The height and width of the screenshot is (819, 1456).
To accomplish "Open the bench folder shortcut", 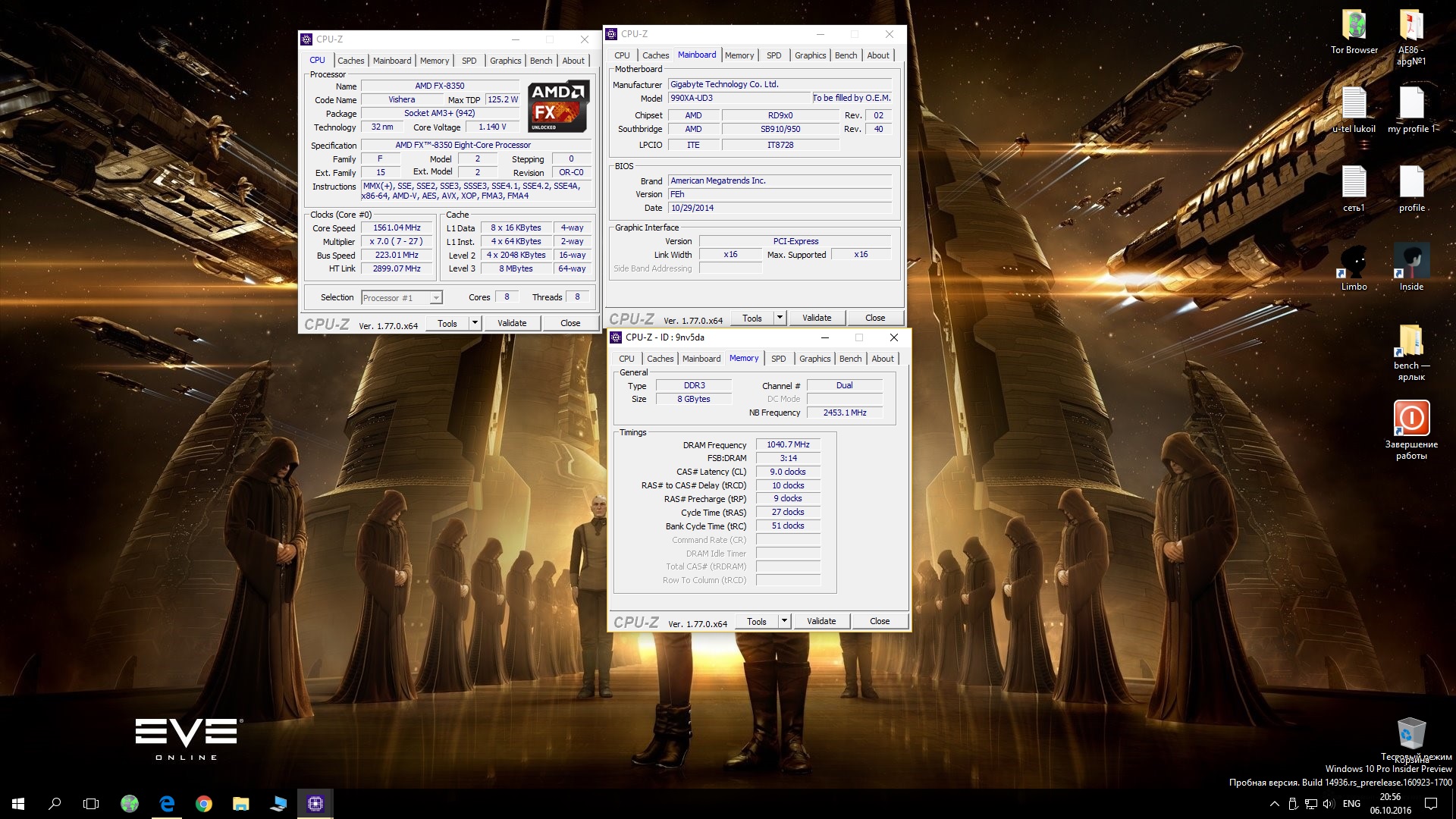I will 1410,353.
